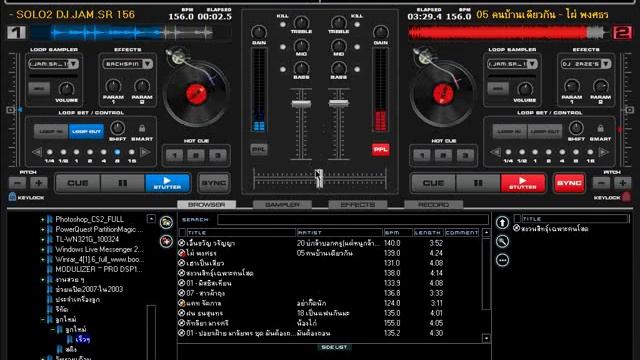Screen dimensions: 640x360
Task: Switch to the Browser tab
Action: coord(207,204)
